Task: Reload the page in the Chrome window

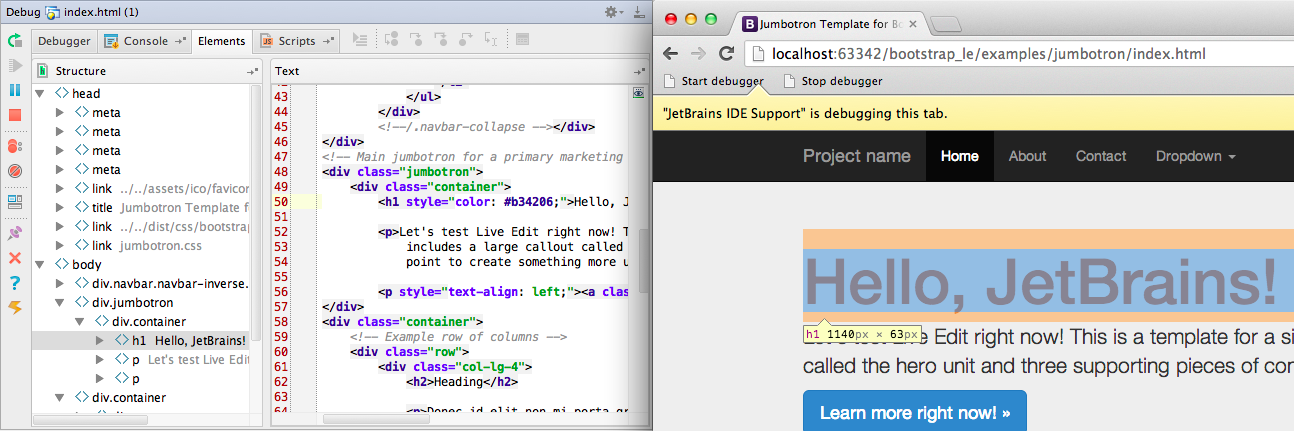Action: [727, 54]
